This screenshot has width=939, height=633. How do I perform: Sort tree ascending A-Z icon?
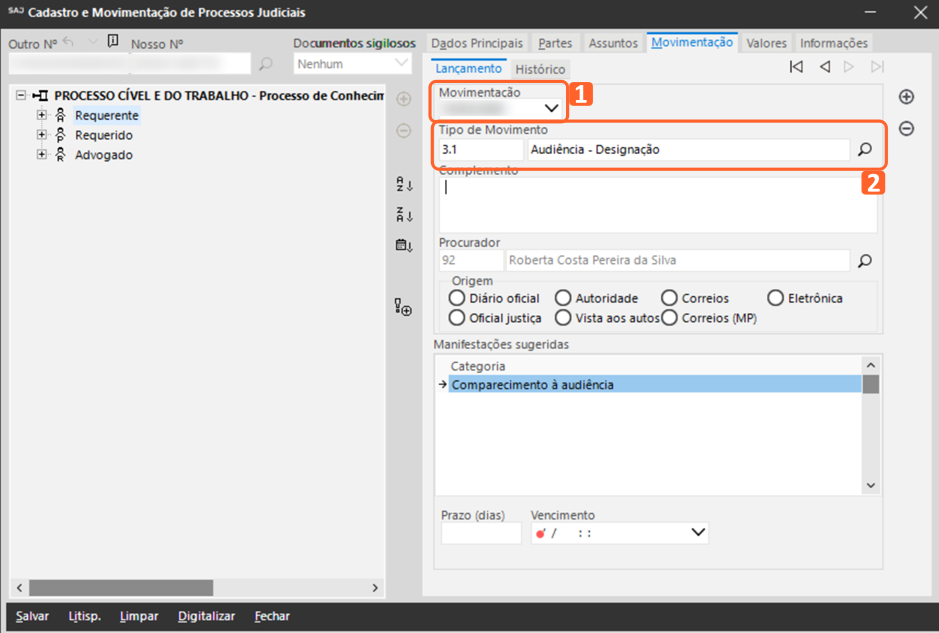[x=404, y=185]
